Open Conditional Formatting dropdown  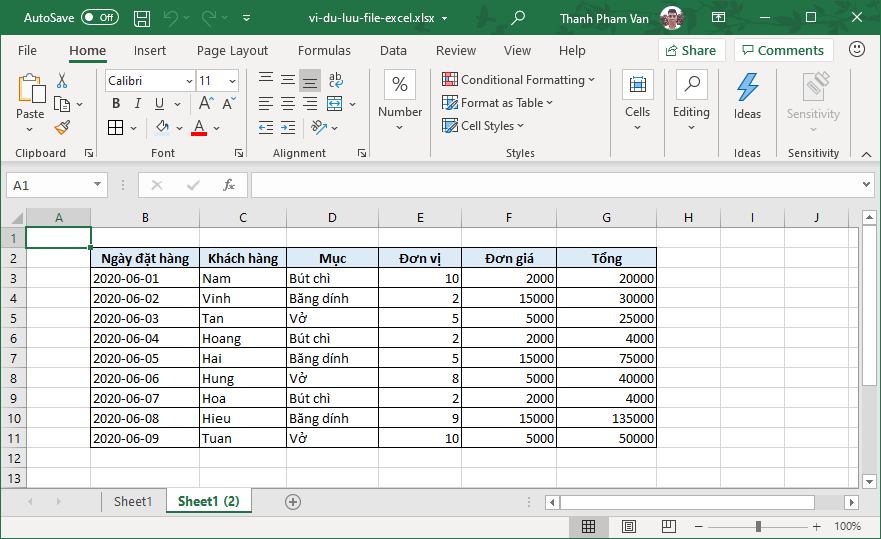(x=517, y=80)
